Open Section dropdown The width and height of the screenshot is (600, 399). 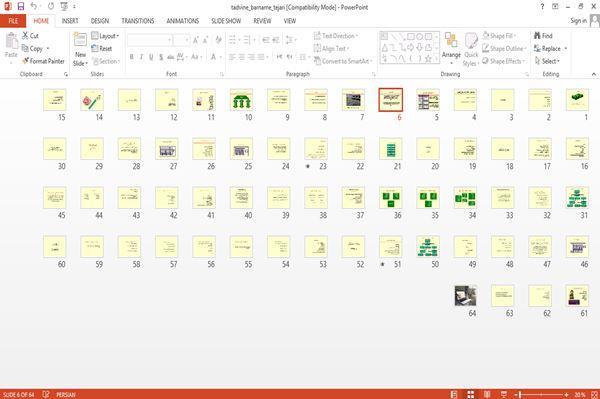(106, 61)
